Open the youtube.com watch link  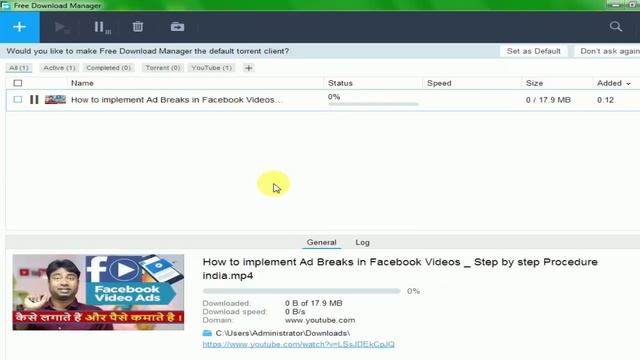pos(298,344)
